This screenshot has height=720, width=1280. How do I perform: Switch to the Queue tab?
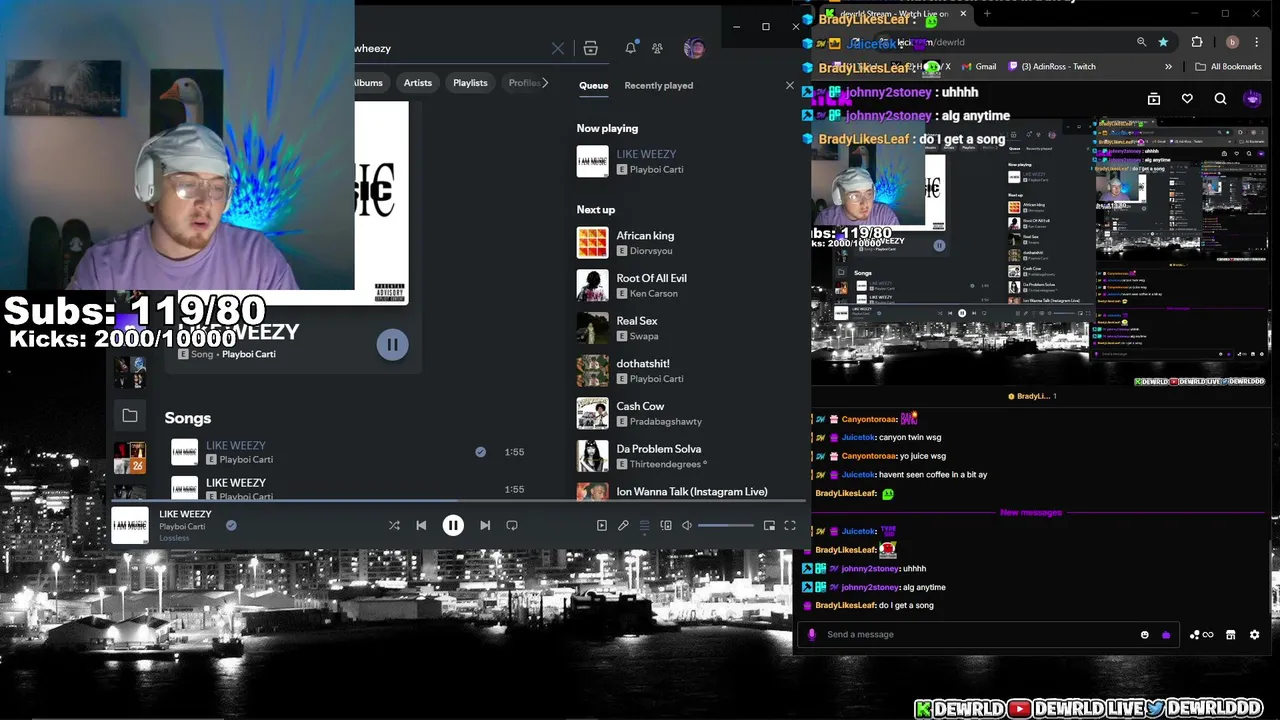[x=593, y=85]
